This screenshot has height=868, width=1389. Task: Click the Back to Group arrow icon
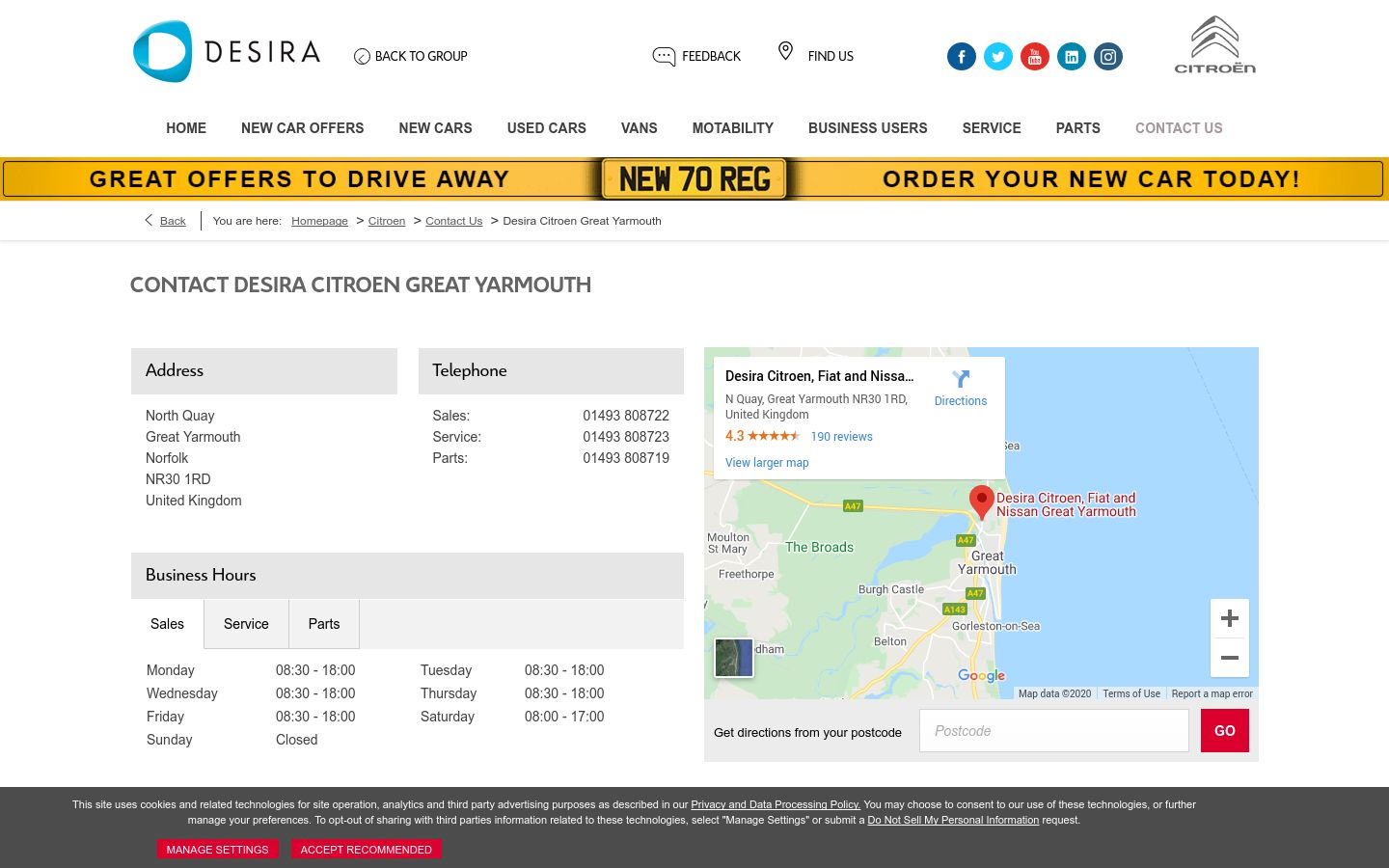click(362, 57)
